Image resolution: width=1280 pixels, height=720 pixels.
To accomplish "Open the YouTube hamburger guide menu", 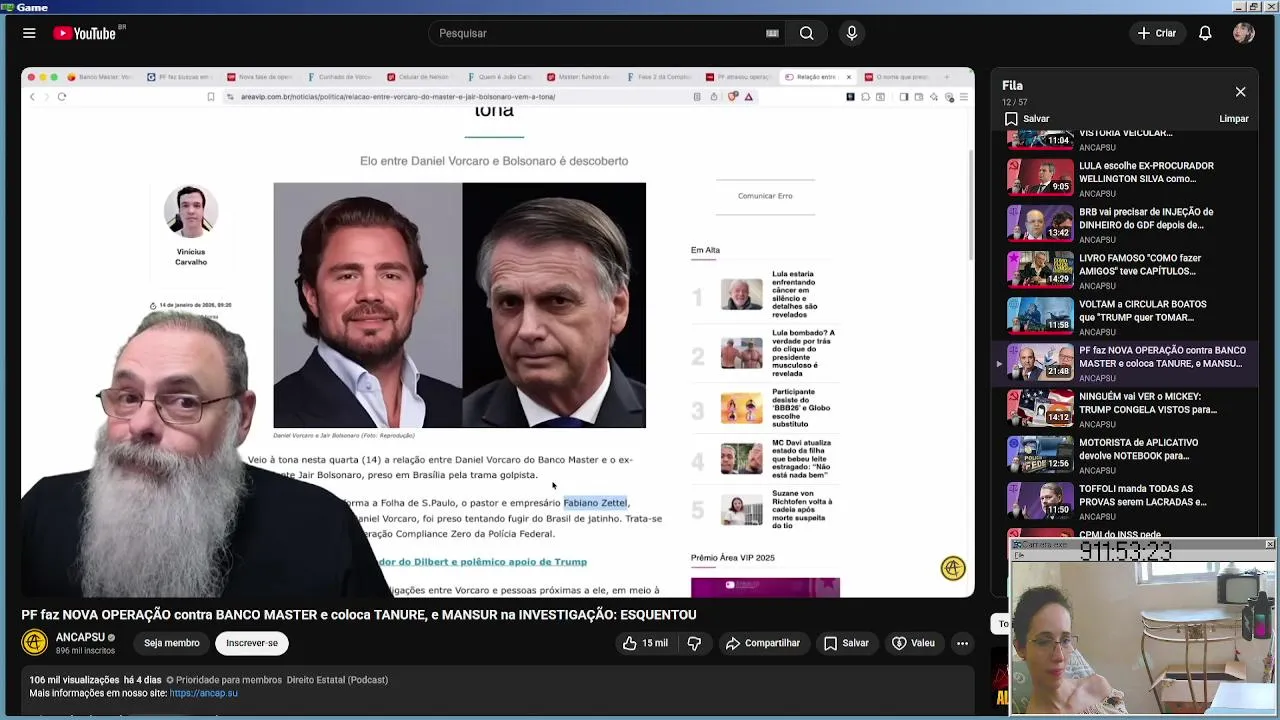I will 29,33.
